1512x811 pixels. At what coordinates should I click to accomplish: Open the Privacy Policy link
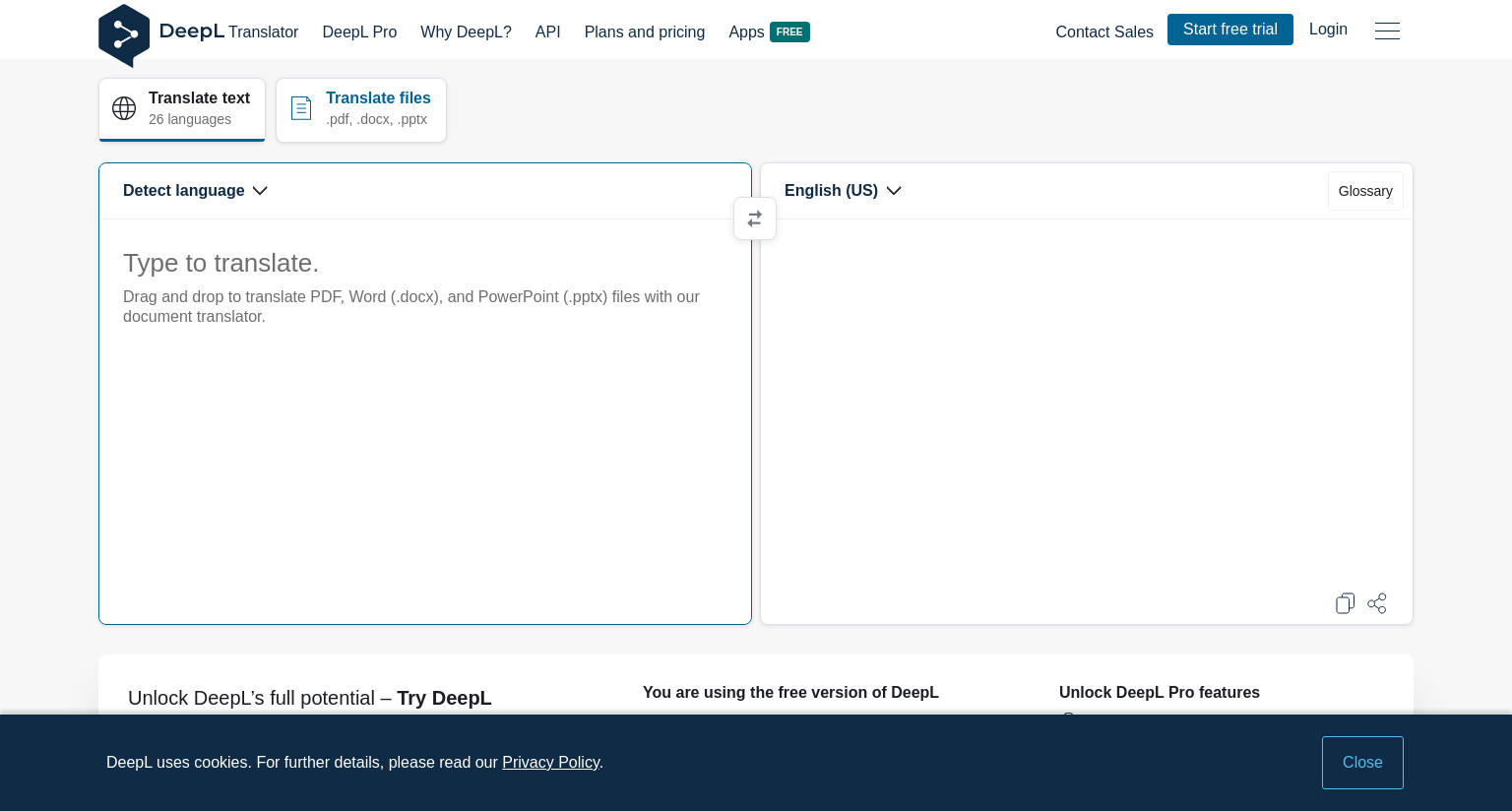coord(551,763)
